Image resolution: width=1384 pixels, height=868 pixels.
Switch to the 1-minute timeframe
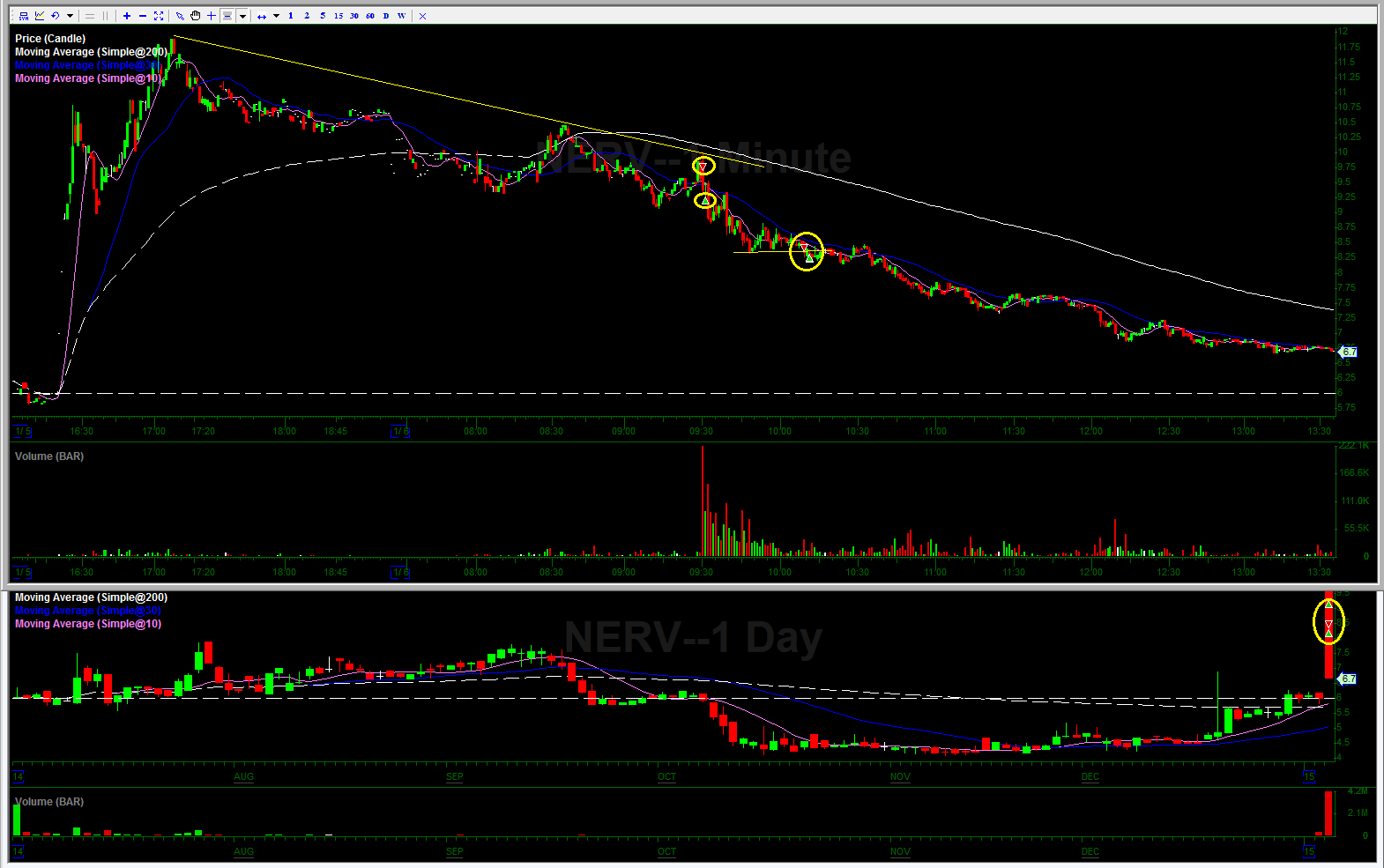(x=291, y=16)
